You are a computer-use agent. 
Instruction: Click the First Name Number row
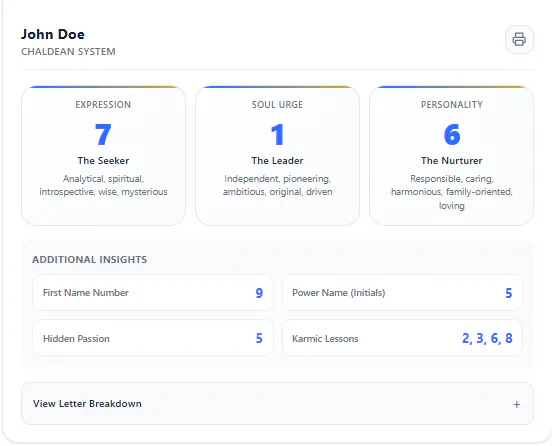(153, 293)
